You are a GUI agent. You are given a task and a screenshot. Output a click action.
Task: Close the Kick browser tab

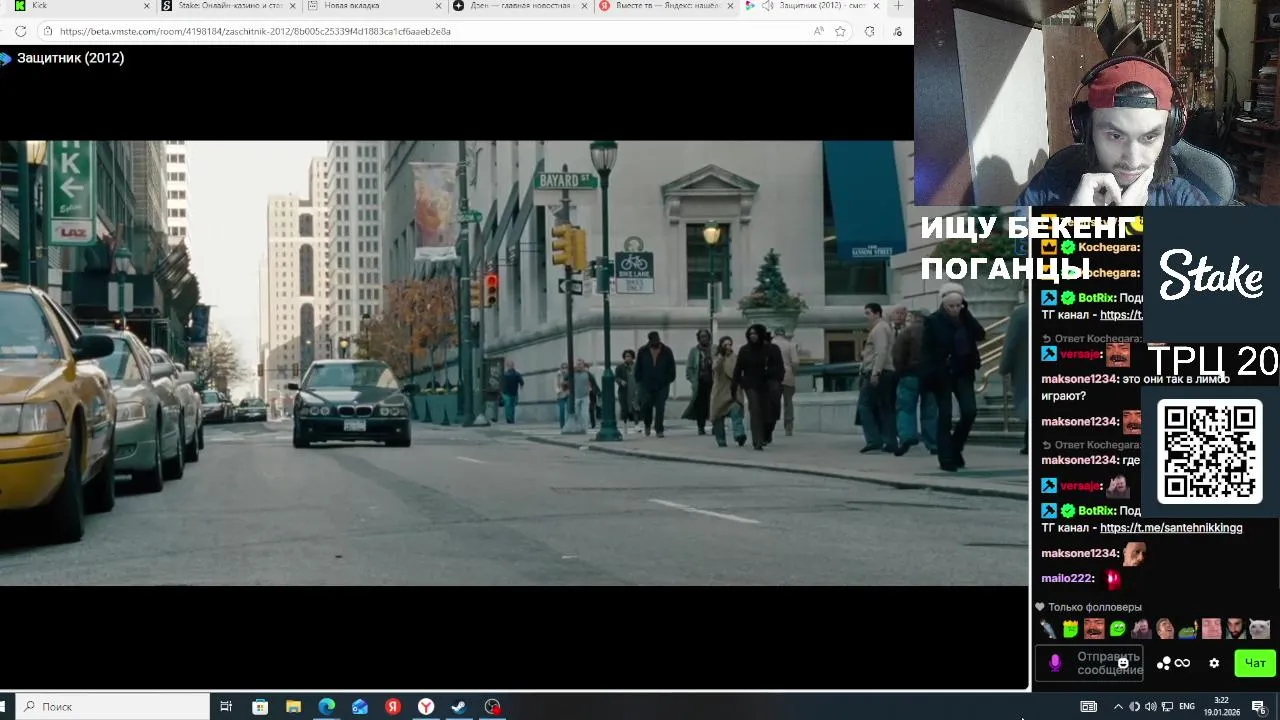coord(146,6)
